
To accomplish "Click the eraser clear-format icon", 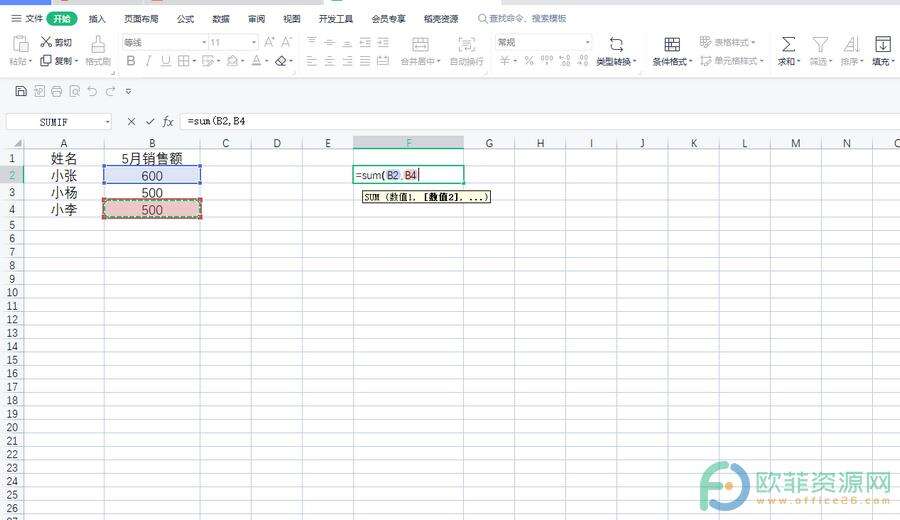I will pyautogui.click(x=281, y=60).
